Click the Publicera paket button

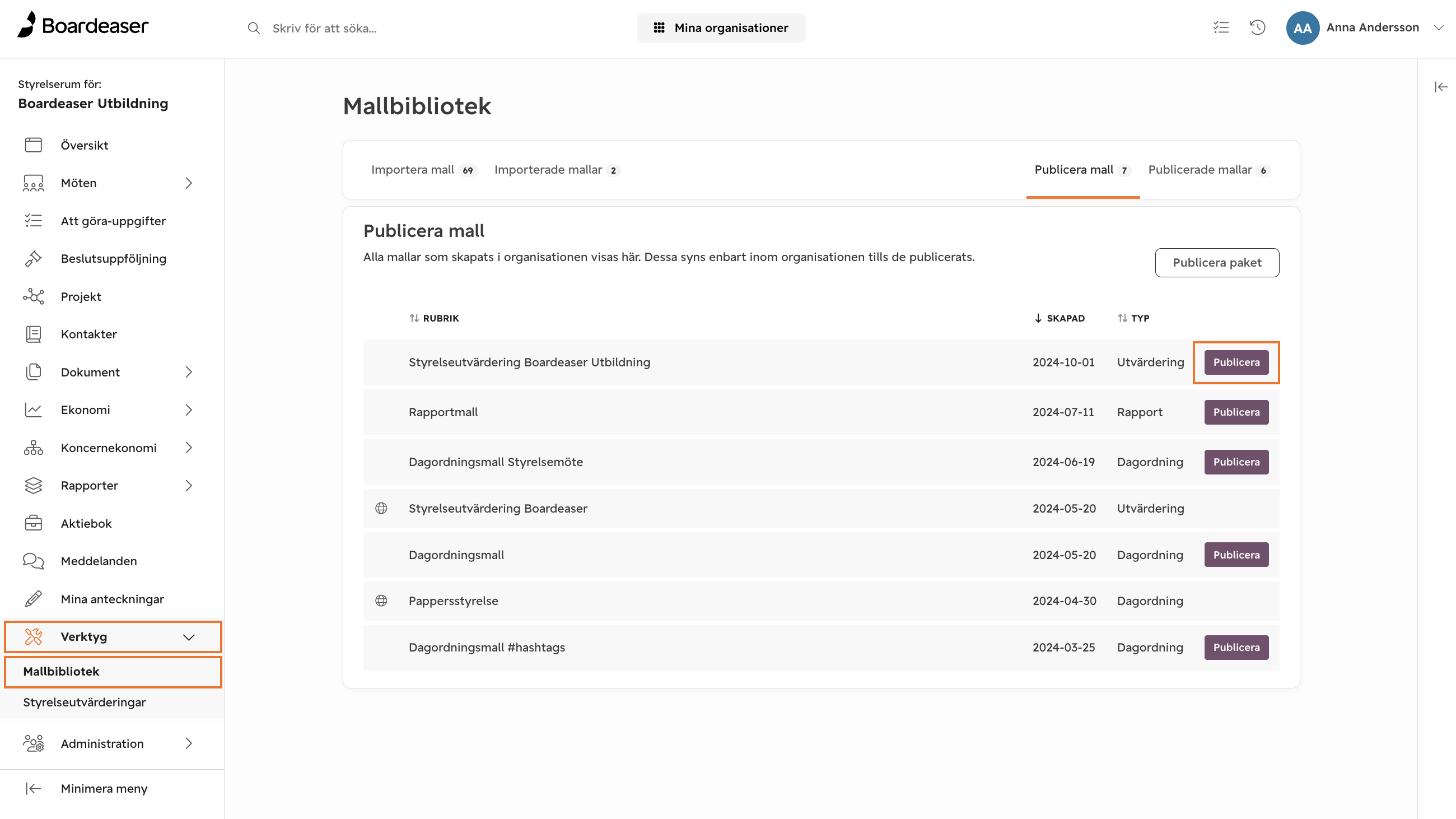[x=1216, y=262]
